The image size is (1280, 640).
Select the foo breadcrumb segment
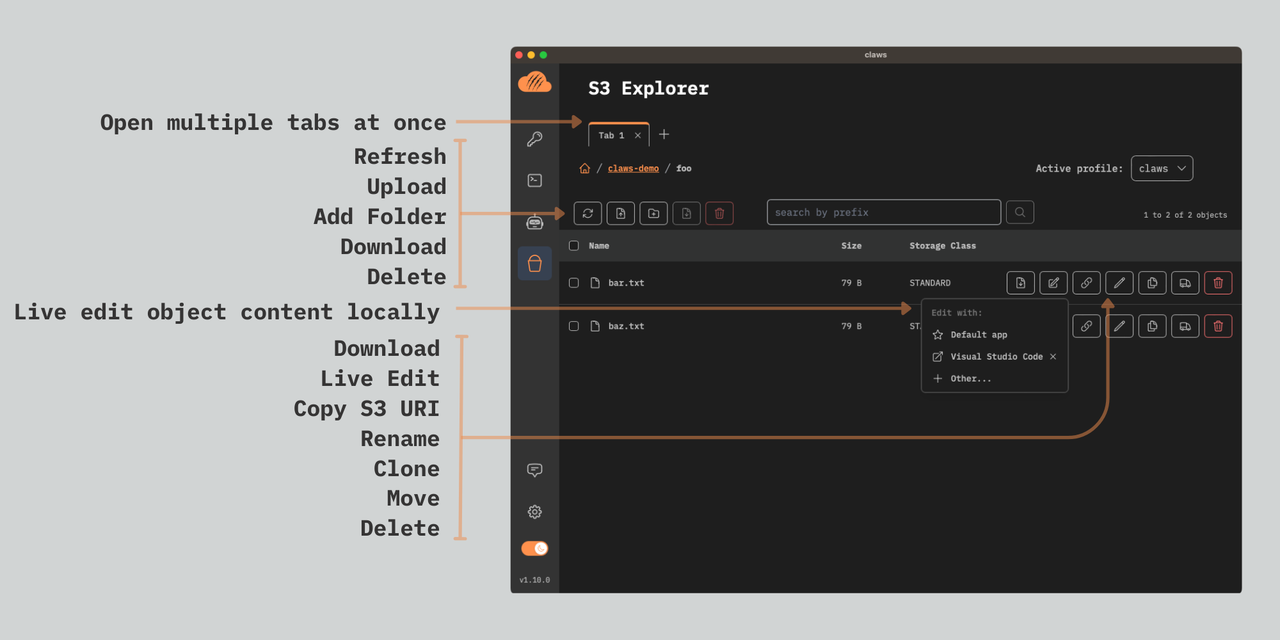pyautogui.click(x=684, y=168)
